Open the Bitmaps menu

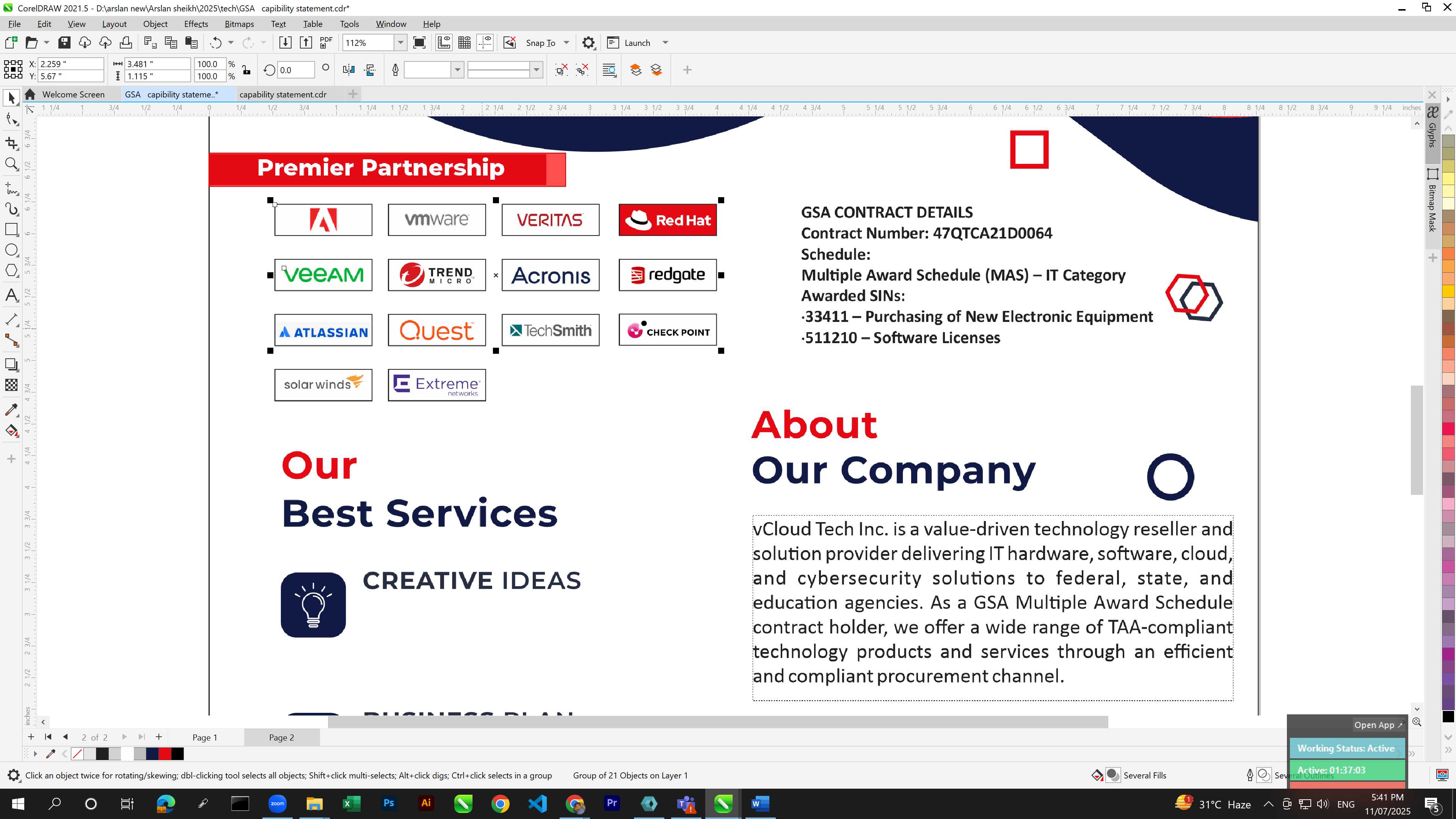[x=239, y=24]
